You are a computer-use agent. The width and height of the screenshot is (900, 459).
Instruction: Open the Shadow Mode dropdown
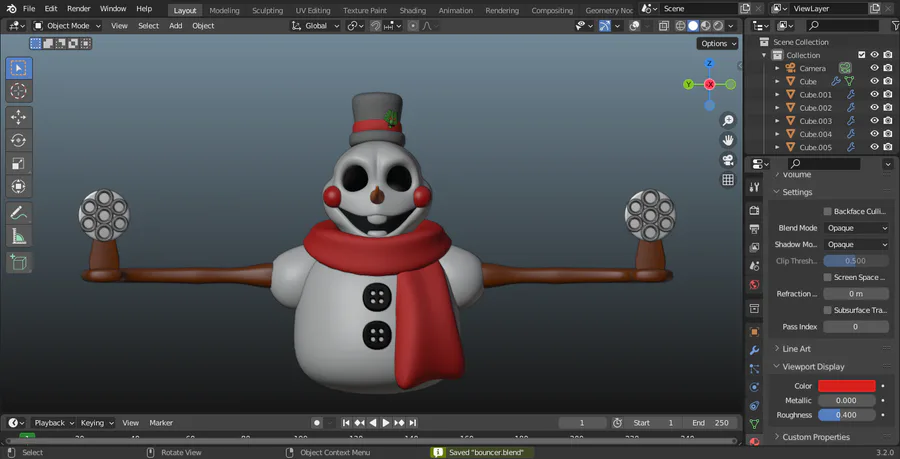pos(856,244)
